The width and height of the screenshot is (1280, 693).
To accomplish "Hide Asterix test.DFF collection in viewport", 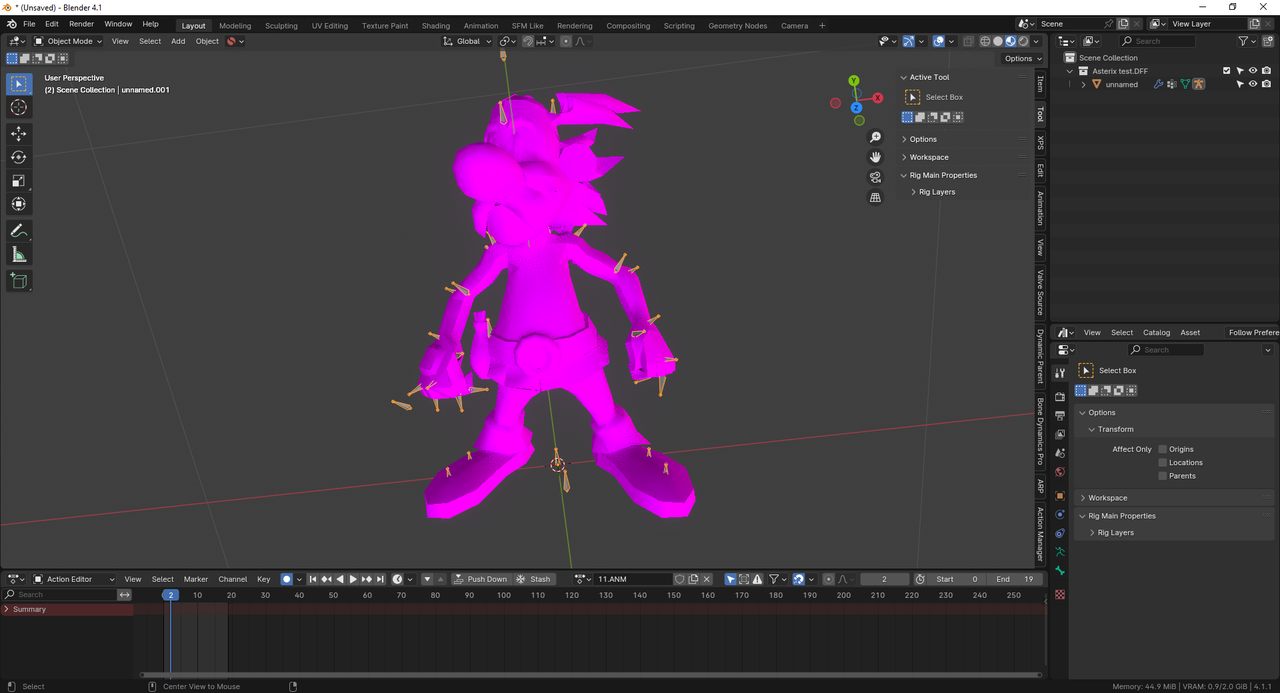I will pyautogui.click(x=1253, y=71).
